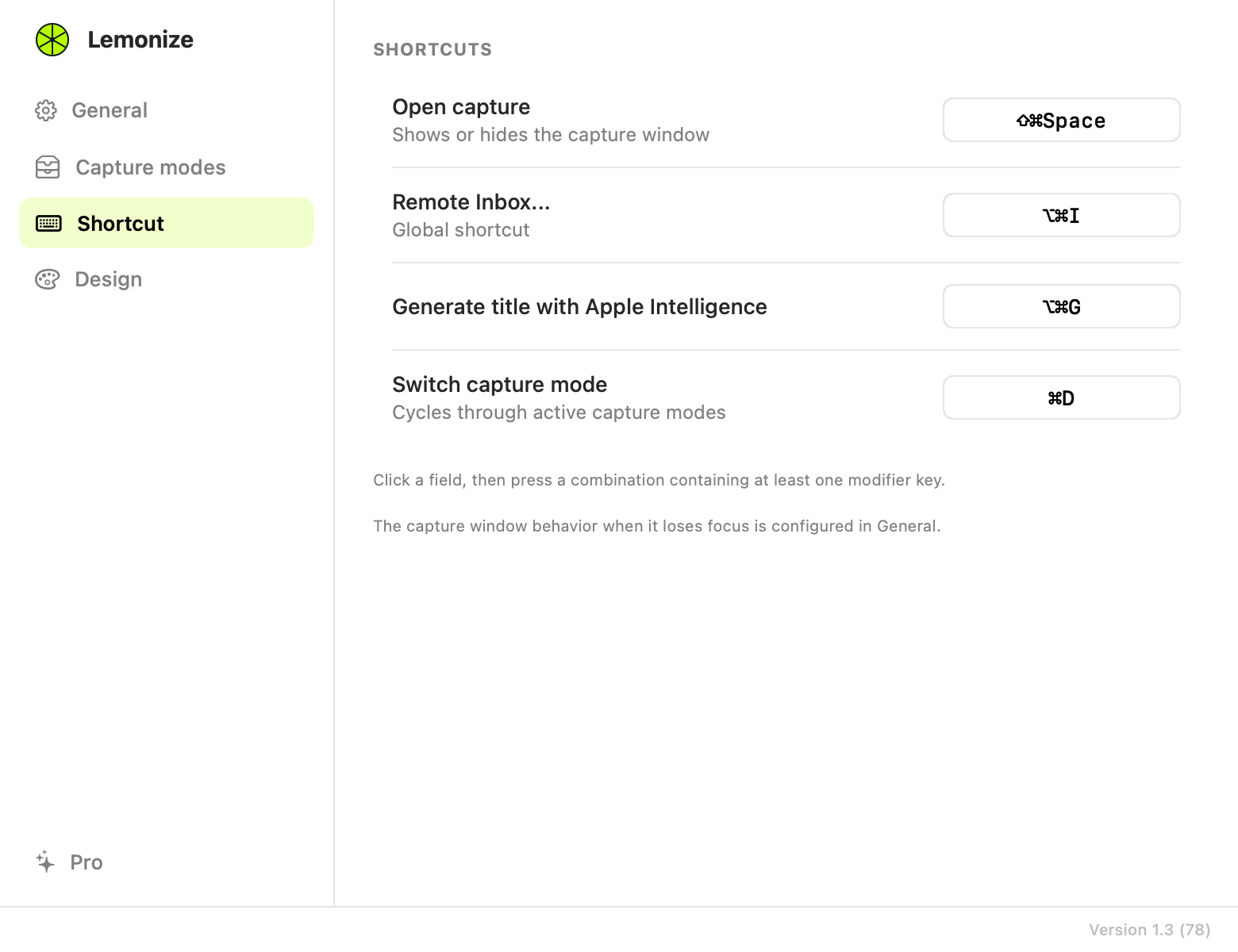Click the 'Remote Inbox...' label
Screen dimensions: 1238x952
(x=471, y=202)
